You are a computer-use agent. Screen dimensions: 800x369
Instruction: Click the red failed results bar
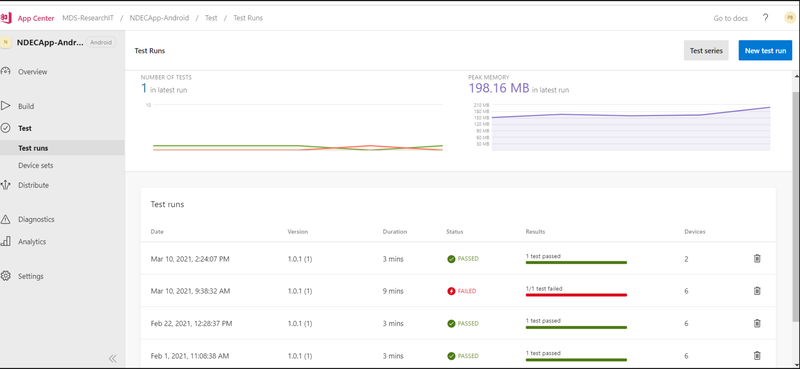[576, 295]
